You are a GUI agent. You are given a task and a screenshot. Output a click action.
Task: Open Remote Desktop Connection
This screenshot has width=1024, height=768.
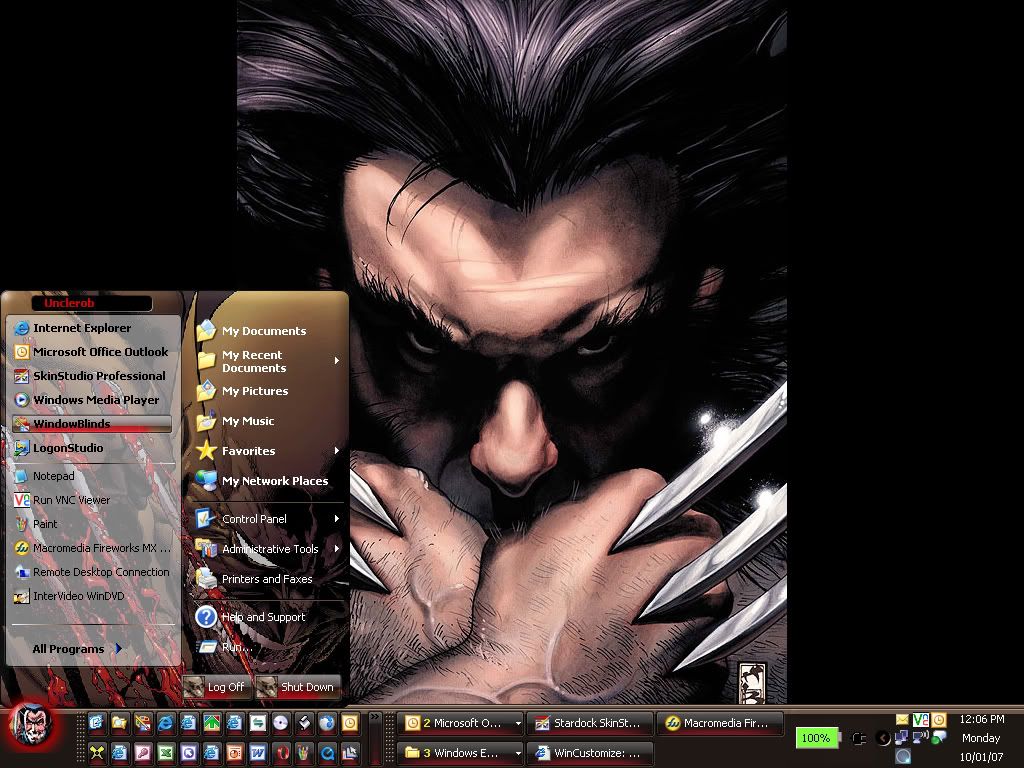pos(91,572)
